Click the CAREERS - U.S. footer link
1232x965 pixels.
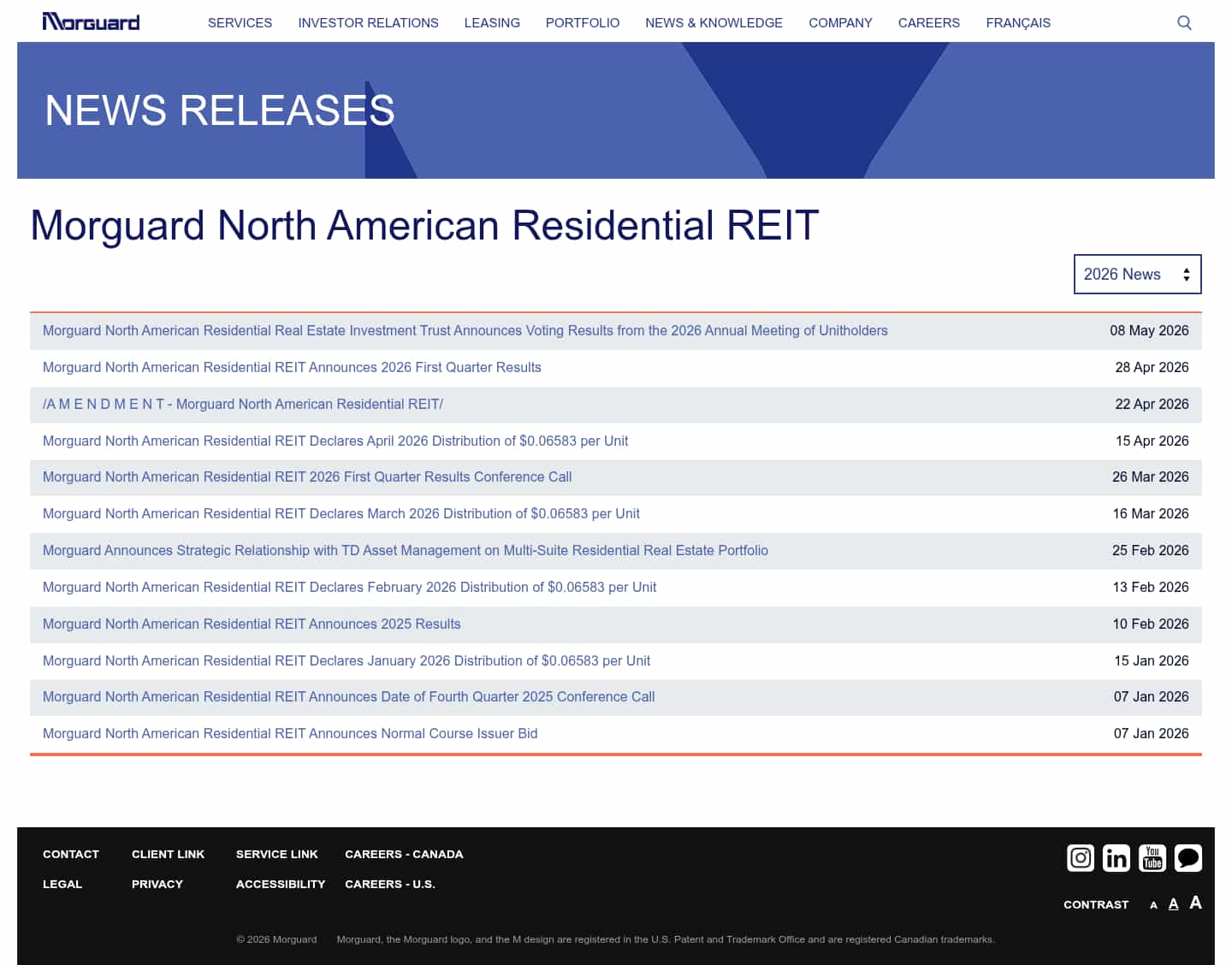coord(390,884)
